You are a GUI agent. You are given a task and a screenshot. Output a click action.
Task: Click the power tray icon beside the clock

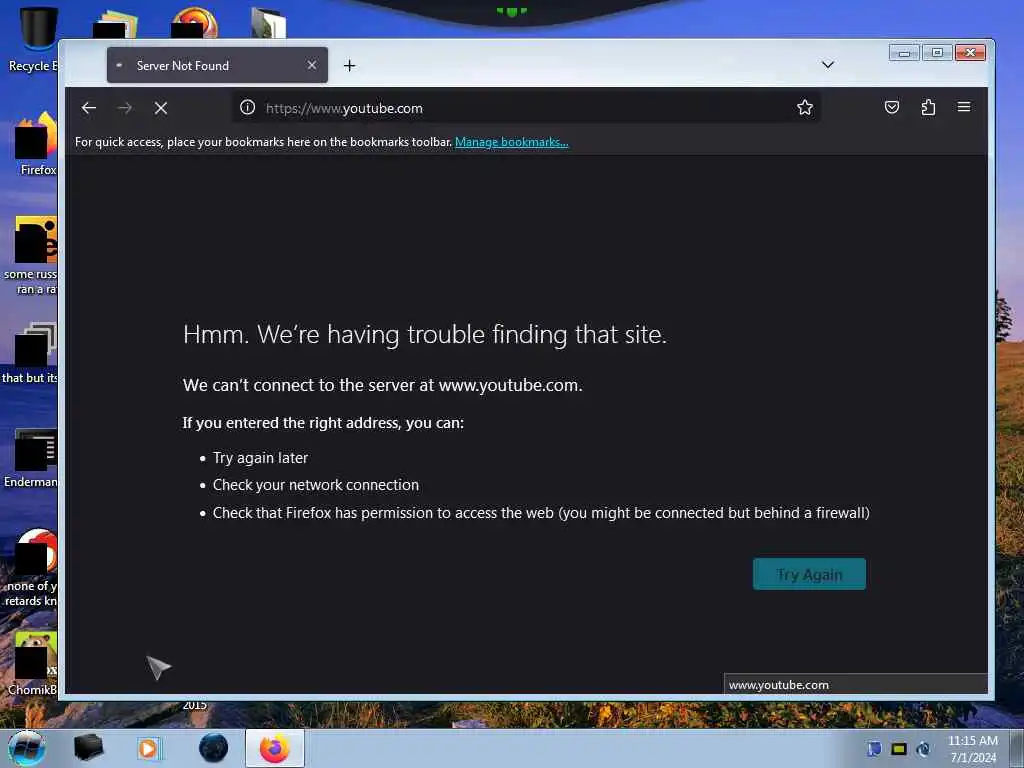pos(923,749)
